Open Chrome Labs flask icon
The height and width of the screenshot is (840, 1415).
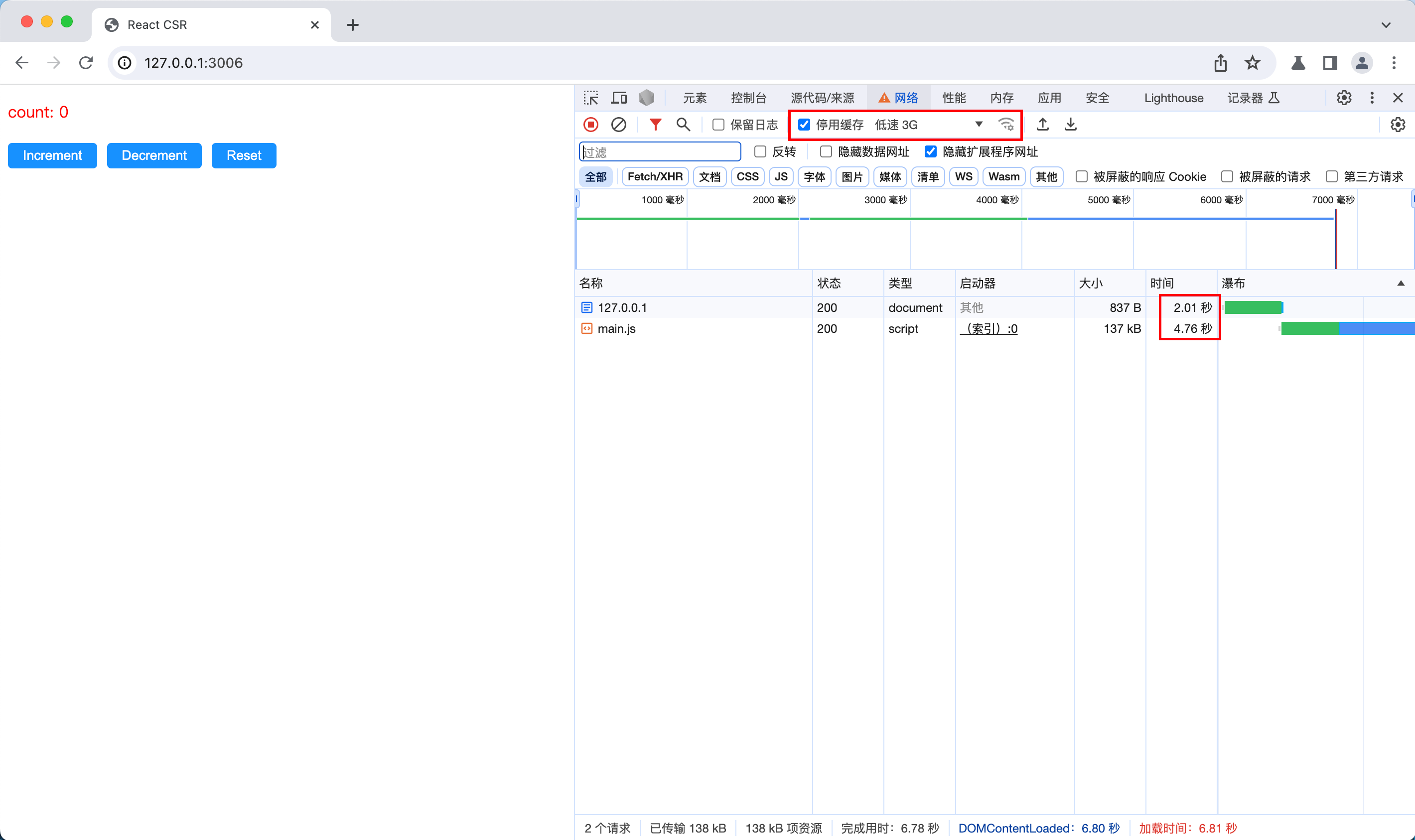click(x=1298, y=62)
